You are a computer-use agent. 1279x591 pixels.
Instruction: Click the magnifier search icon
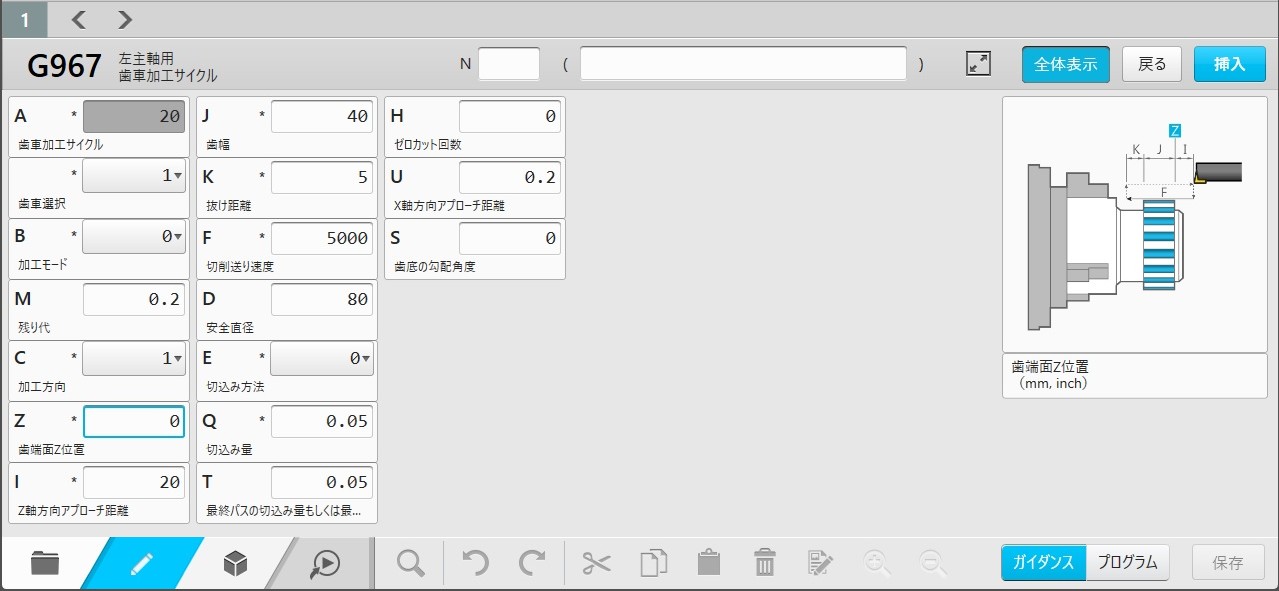[410, 563]
